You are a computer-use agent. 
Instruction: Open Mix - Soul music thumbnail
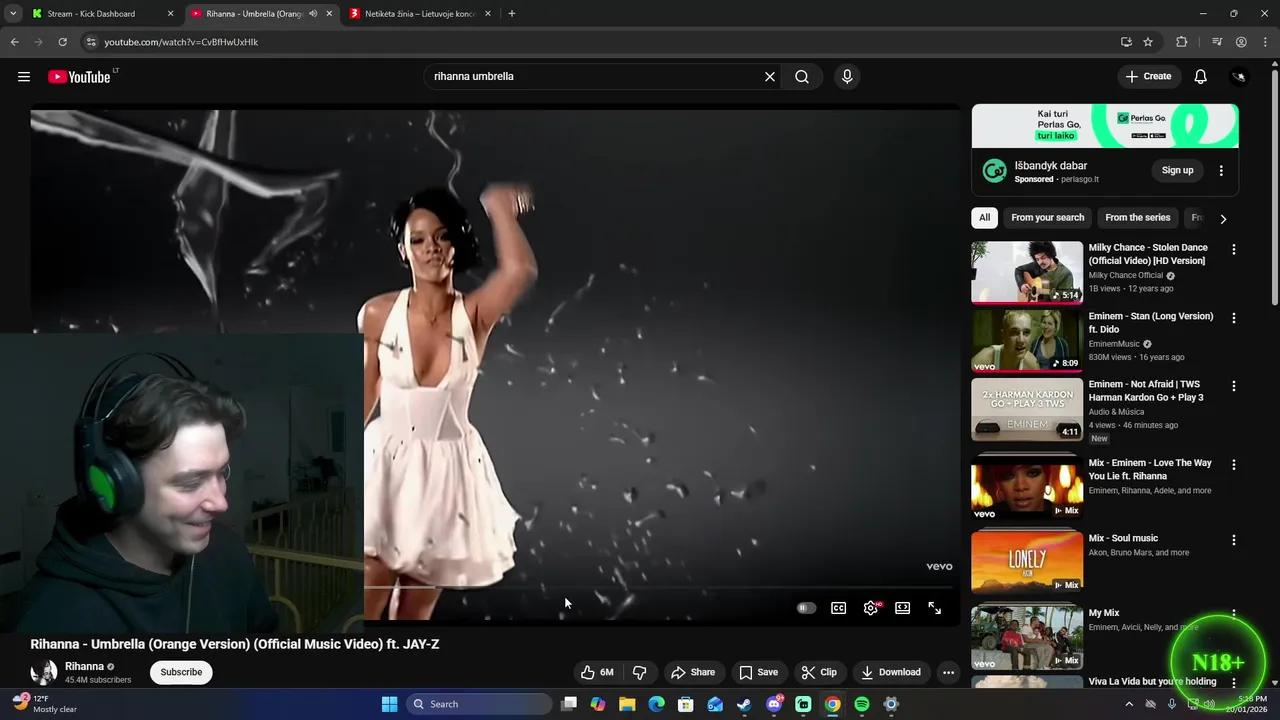pyautogui.click(x=1027, y=562)
